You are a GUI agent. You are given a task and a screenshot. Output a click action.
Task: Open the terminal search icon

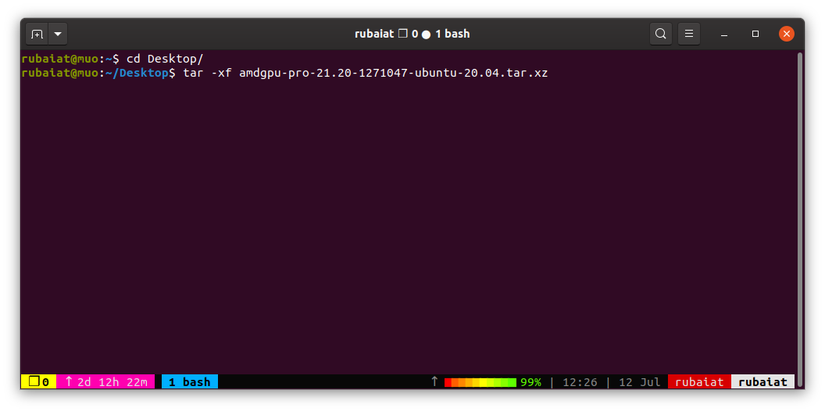(660, 34)
